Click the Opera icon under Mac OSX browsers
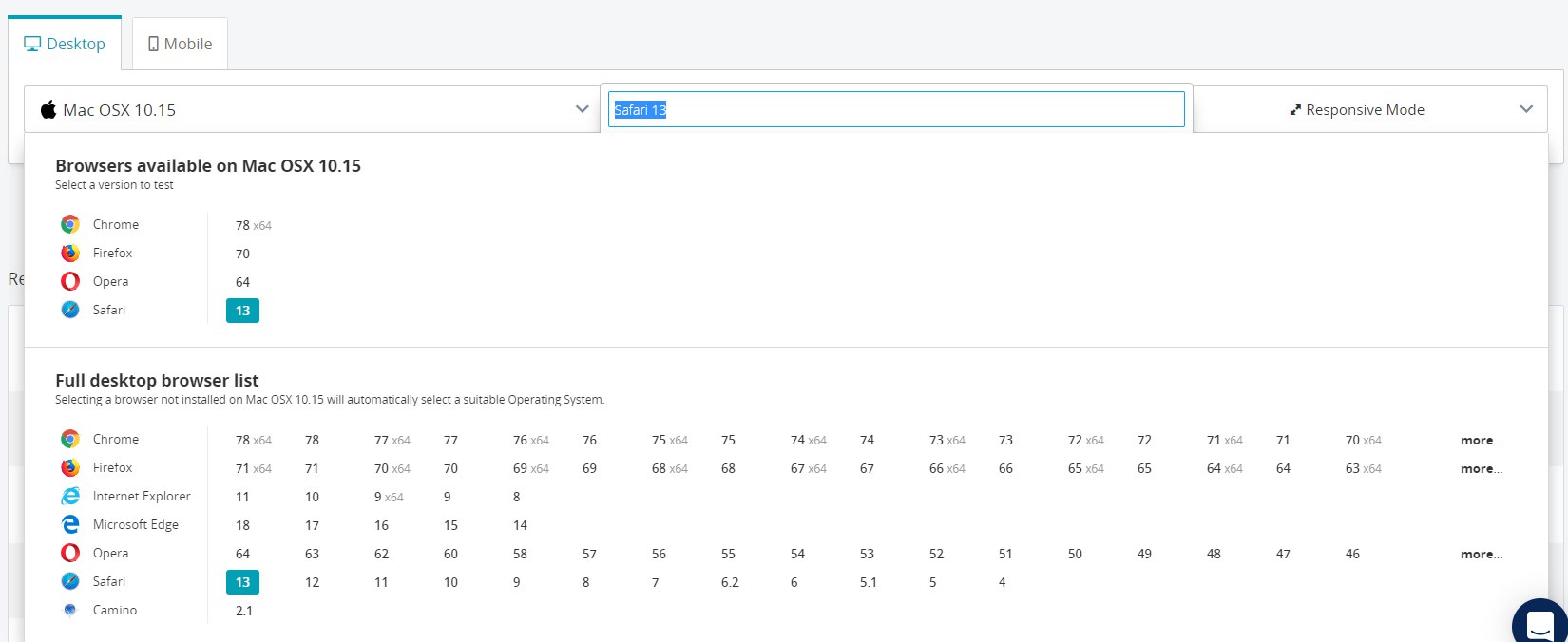This screenshot has width=1568, height=642. [70, 281]
